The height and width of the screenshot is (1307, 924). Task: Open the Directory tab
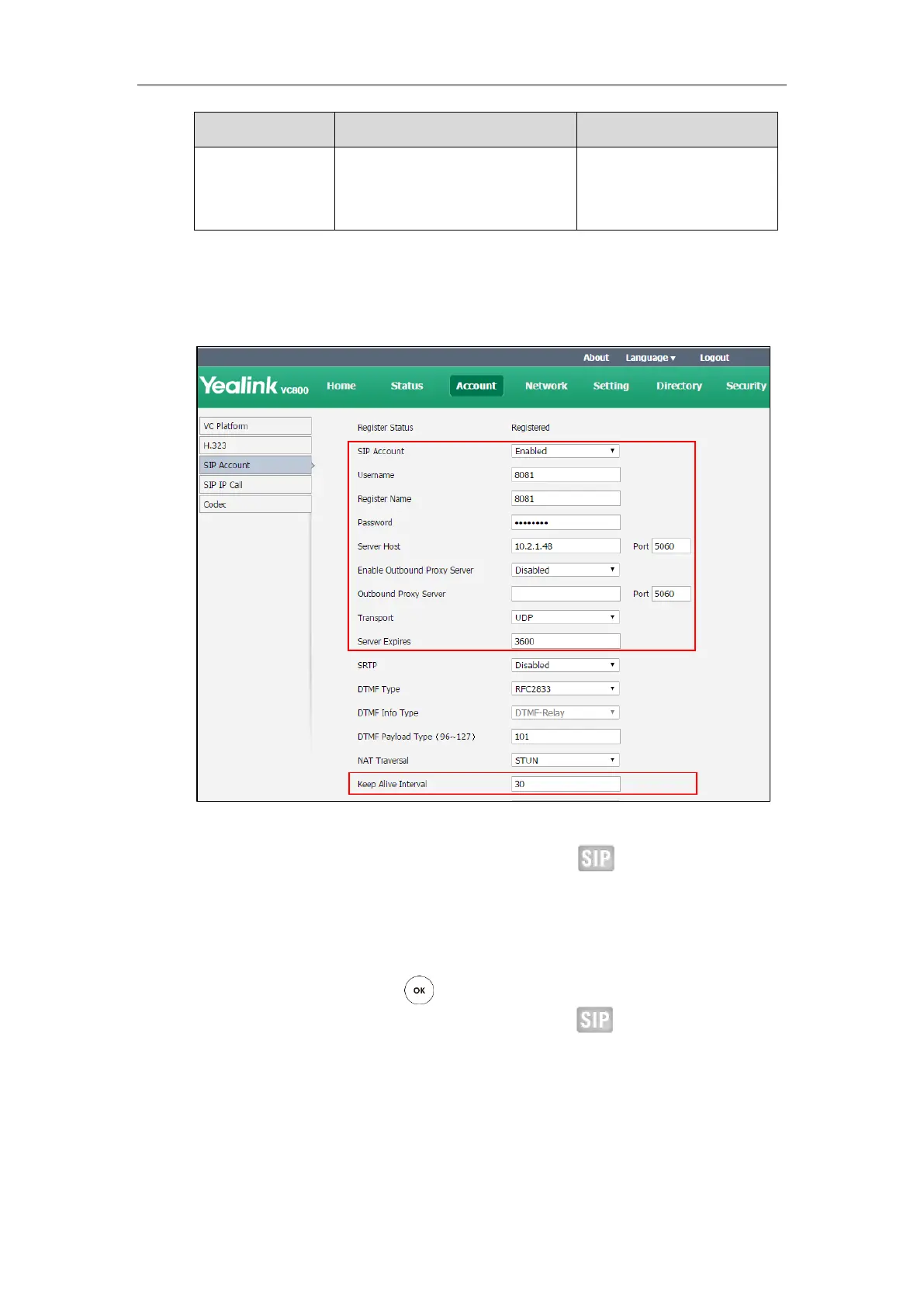[679, 386]
